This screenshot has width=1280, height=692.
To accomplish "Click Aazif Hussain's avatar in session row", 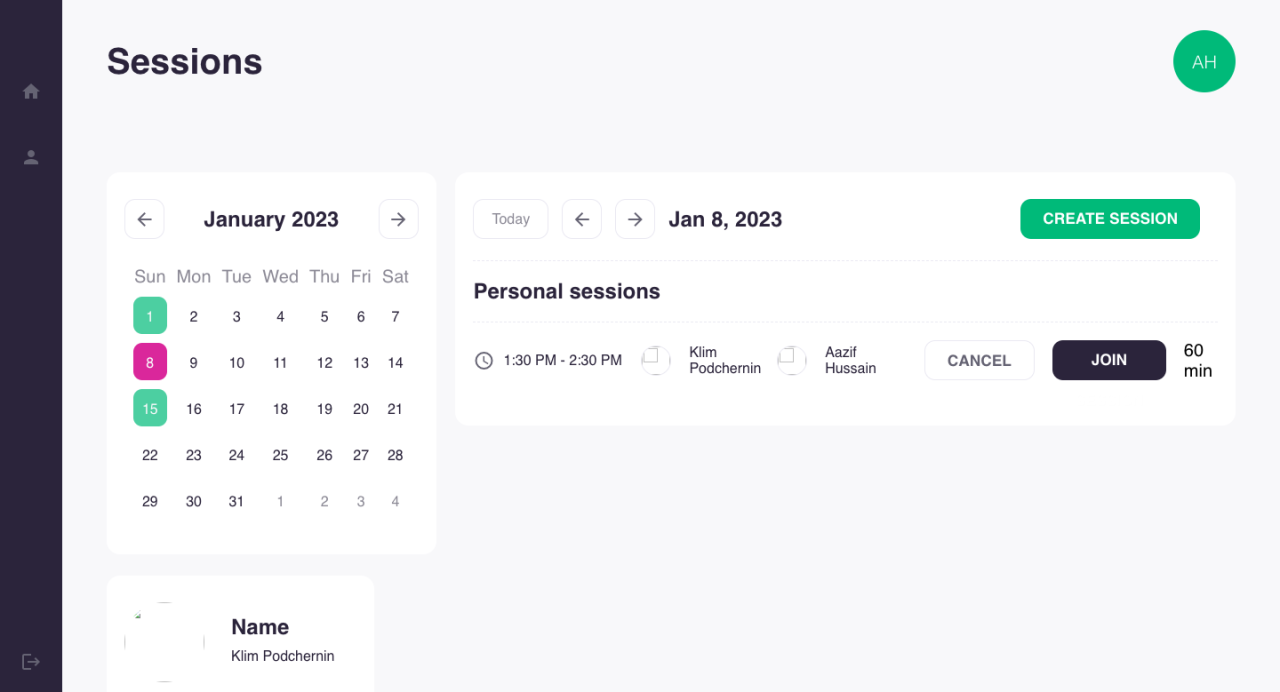I will click(792, 360).
